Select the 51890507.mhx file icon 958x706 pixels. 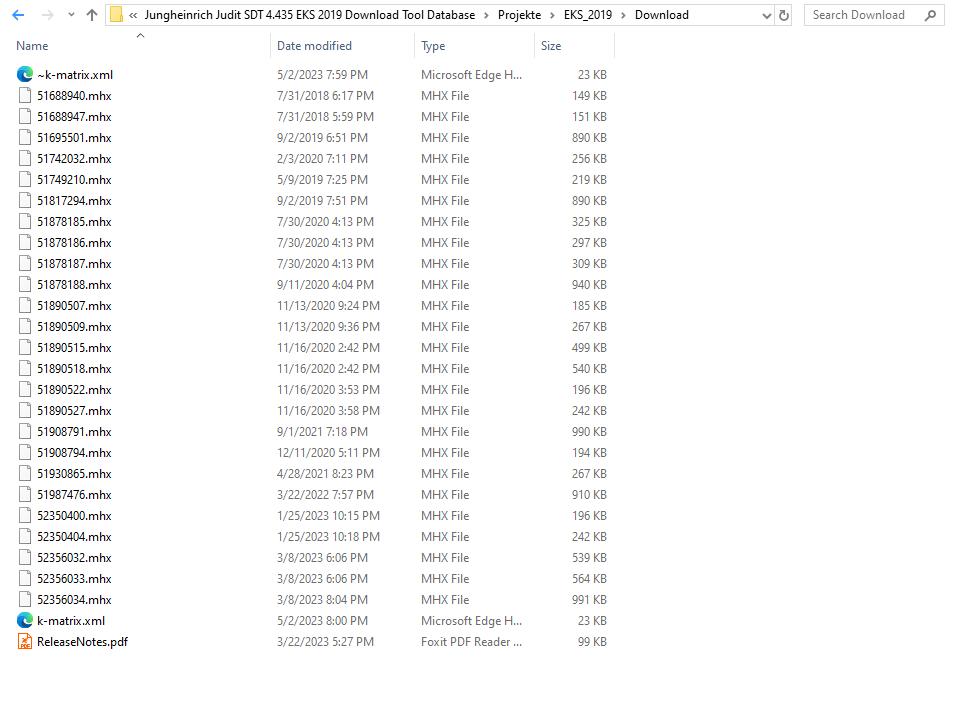coord(24,305)
